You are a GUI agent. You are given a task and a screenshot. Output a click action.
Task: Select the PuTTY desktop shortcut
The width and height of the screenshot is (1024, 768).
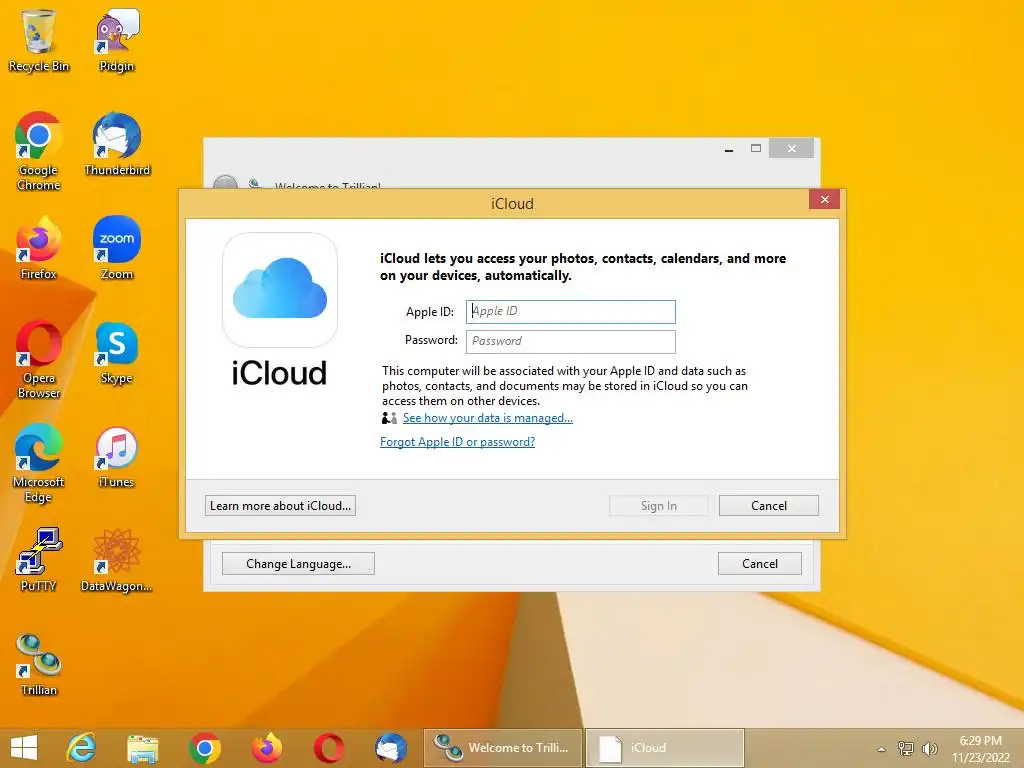[x=39, y=560]
